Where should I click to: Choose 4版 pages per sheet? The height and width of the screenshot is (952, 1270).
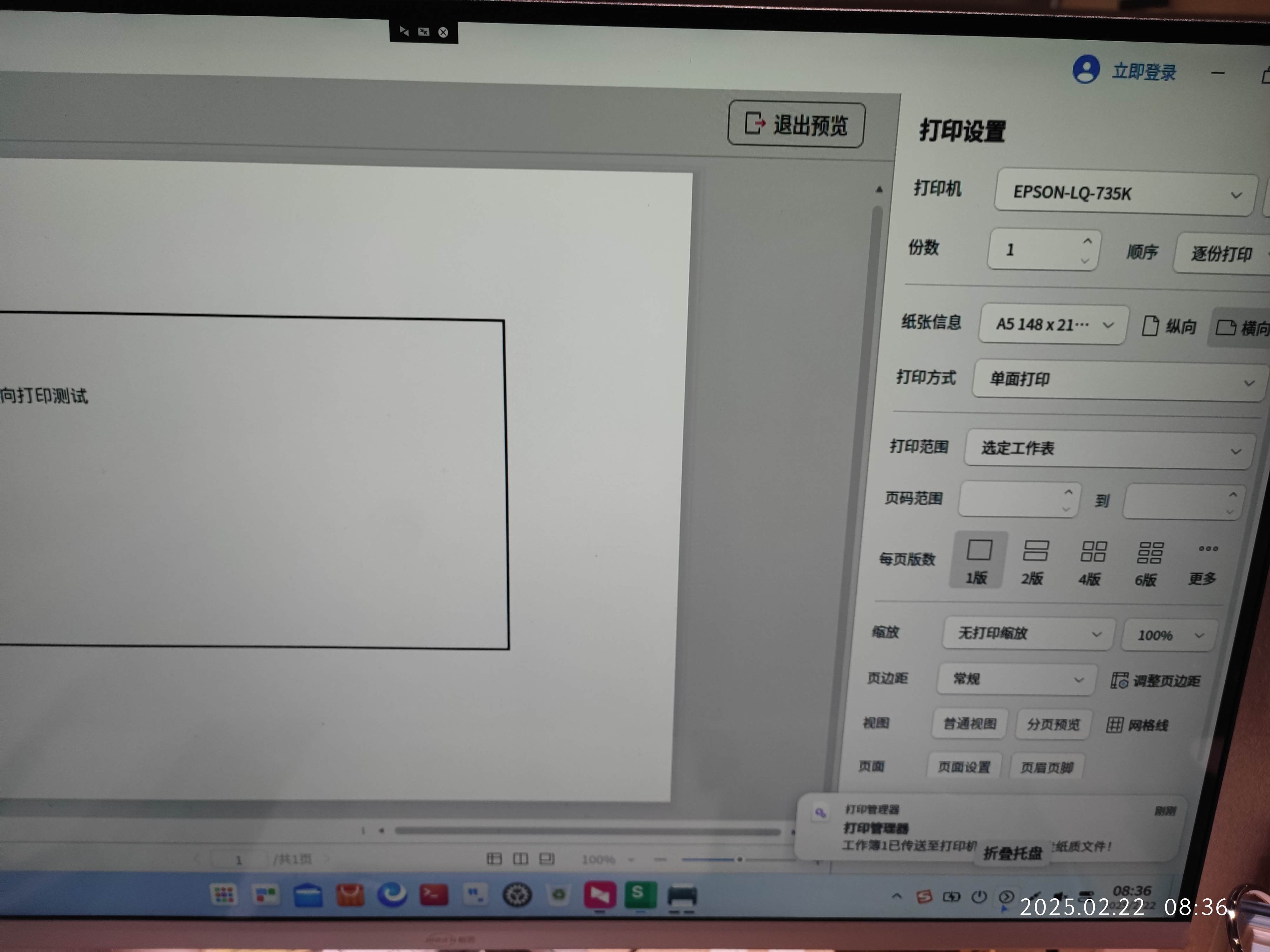pos(1091,562)
